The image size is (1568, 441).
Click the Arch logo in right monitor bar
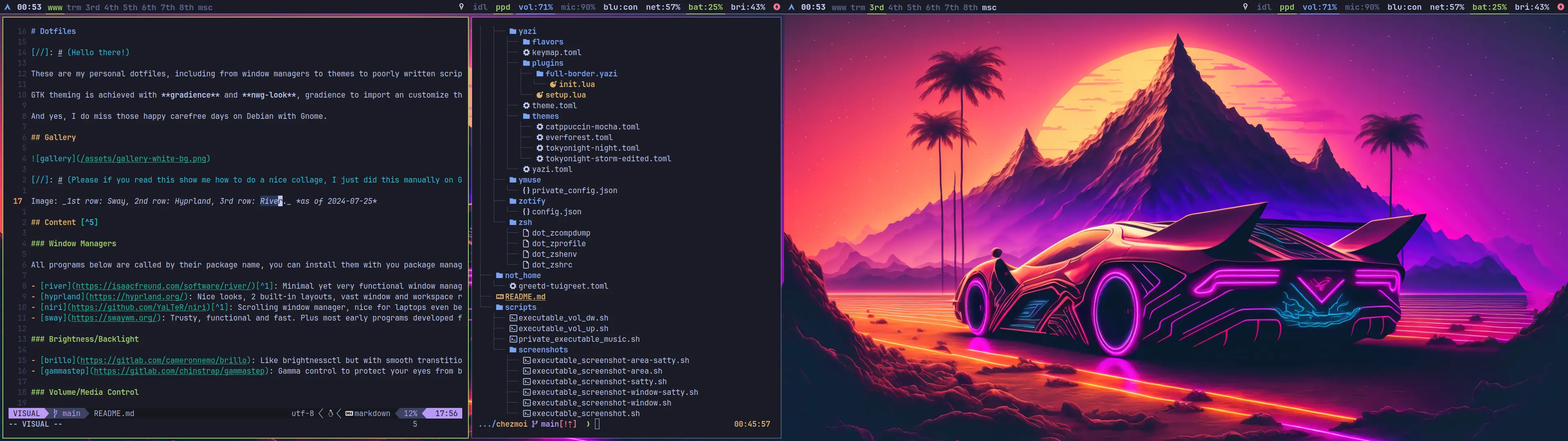791,7
